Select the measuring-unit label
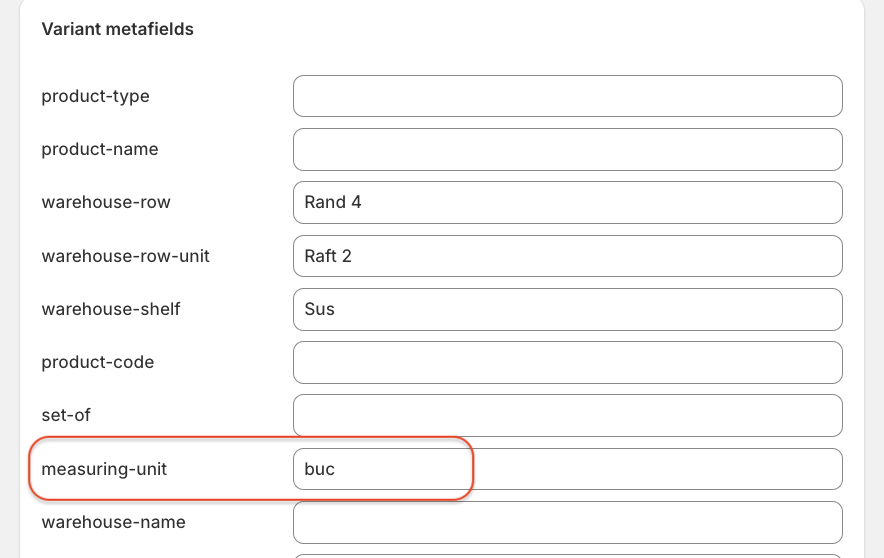 click(104, 469)
